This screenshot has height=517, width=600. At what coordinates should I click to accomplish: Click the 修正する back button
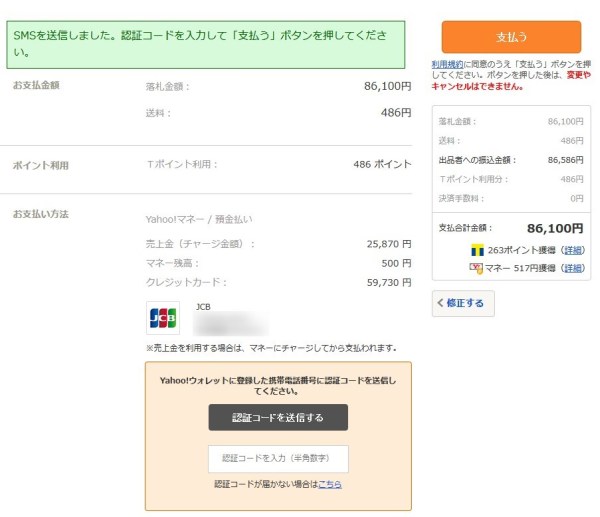(463, 303)
